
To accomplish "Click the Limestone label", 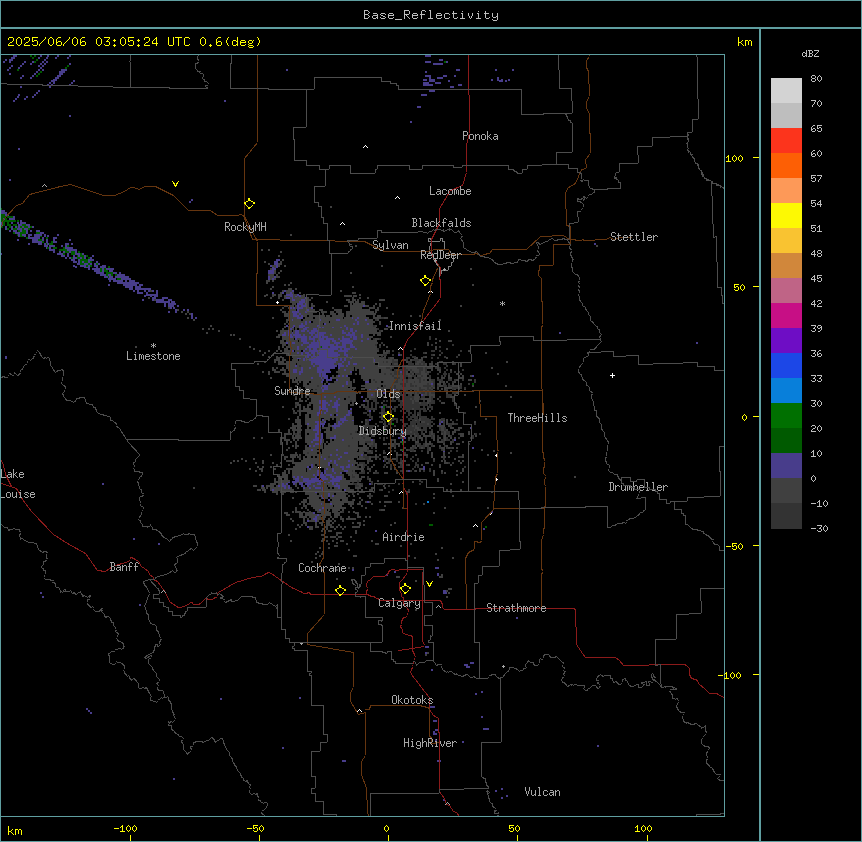I will [153, 356].
